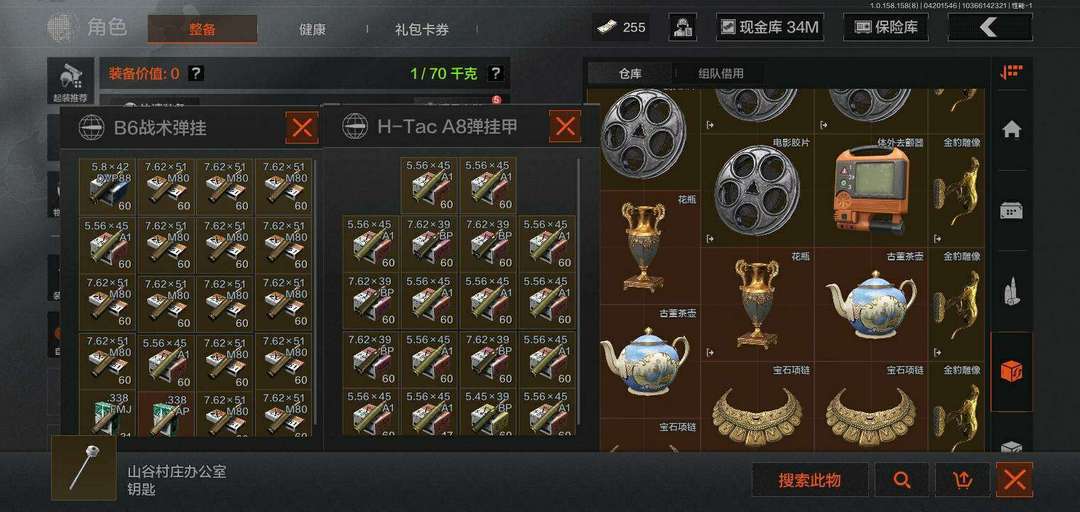Click the 搜索此物 button
1080x512 pixels.
[809, 480]
